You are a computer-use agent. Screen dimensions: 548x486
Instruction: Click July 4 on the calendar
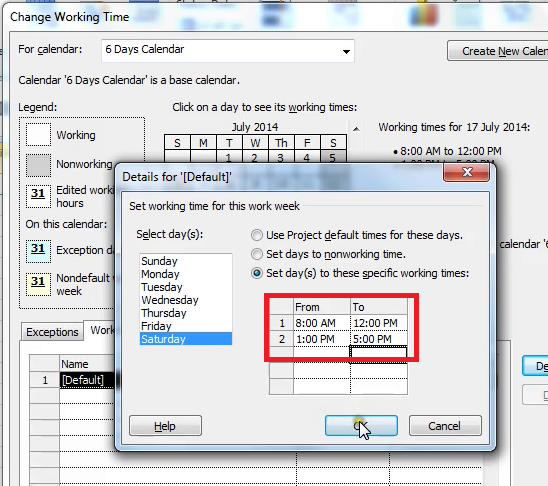click(x=307, y=157)
